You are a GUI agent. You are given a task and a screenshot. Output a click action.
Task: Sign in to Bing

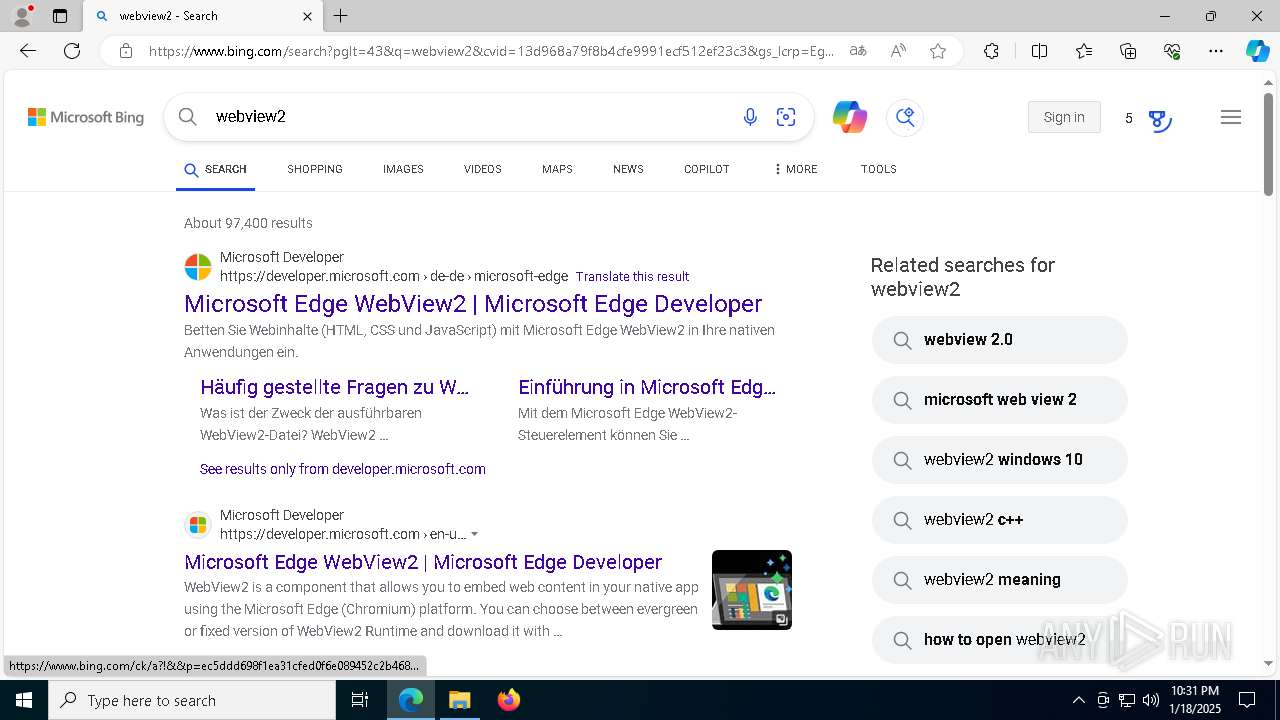coord(1064,117)
